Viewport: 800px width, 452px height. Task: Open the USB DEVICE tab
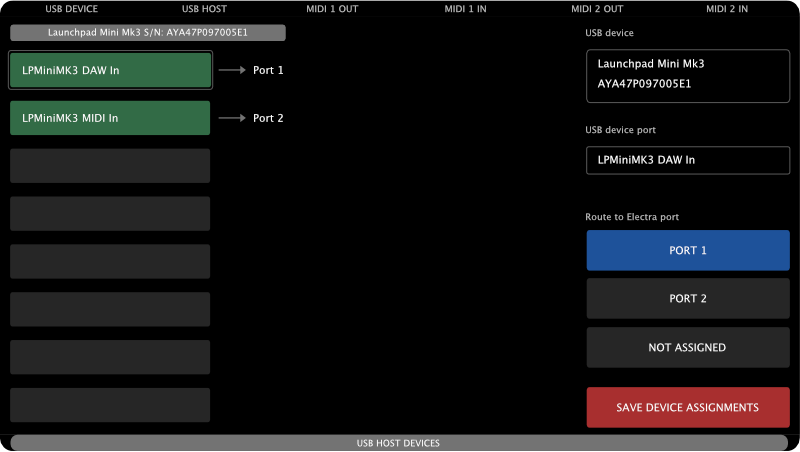[71, 9]
